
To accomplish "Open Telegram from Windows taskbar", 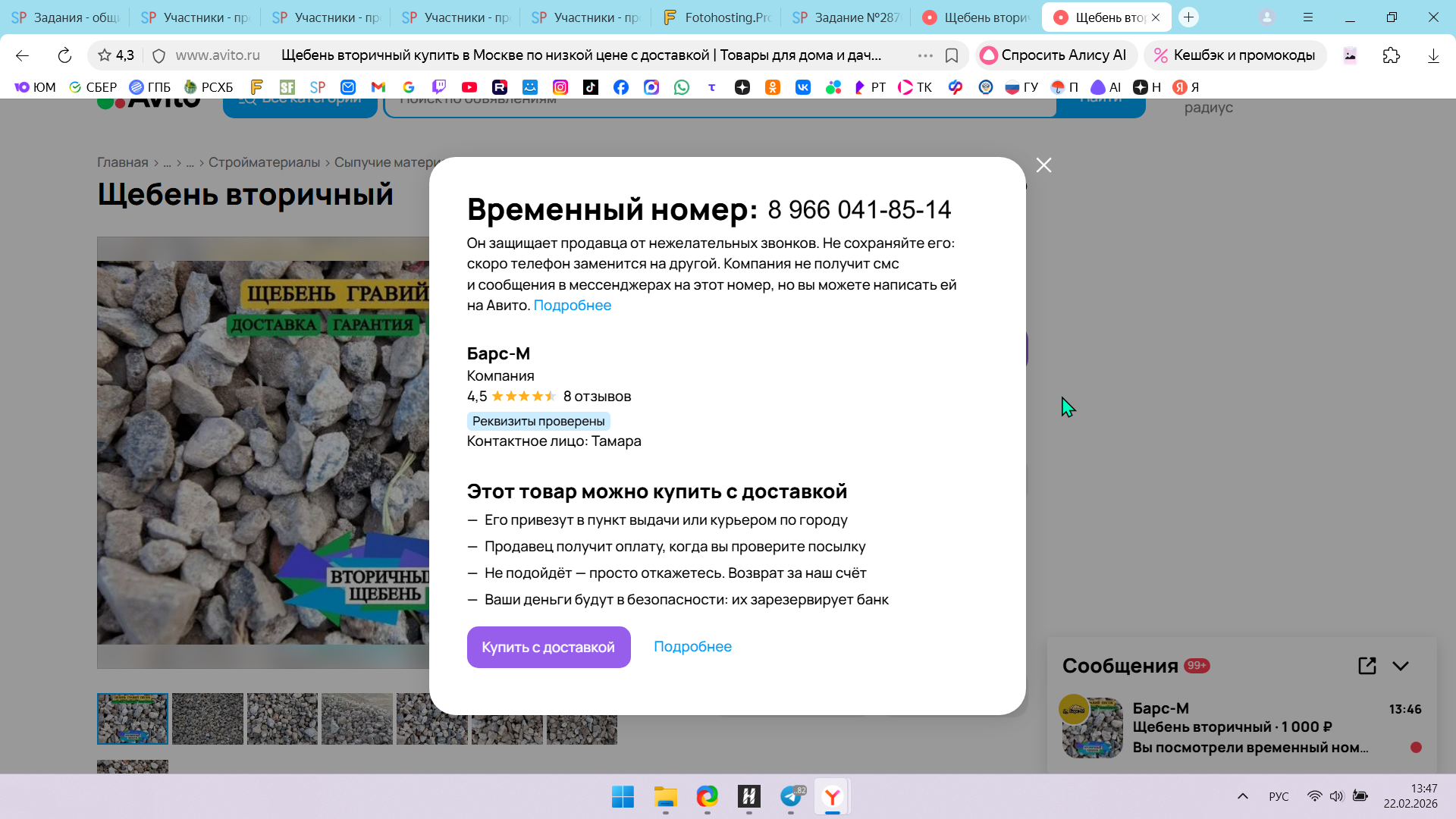I will [791, 796].
